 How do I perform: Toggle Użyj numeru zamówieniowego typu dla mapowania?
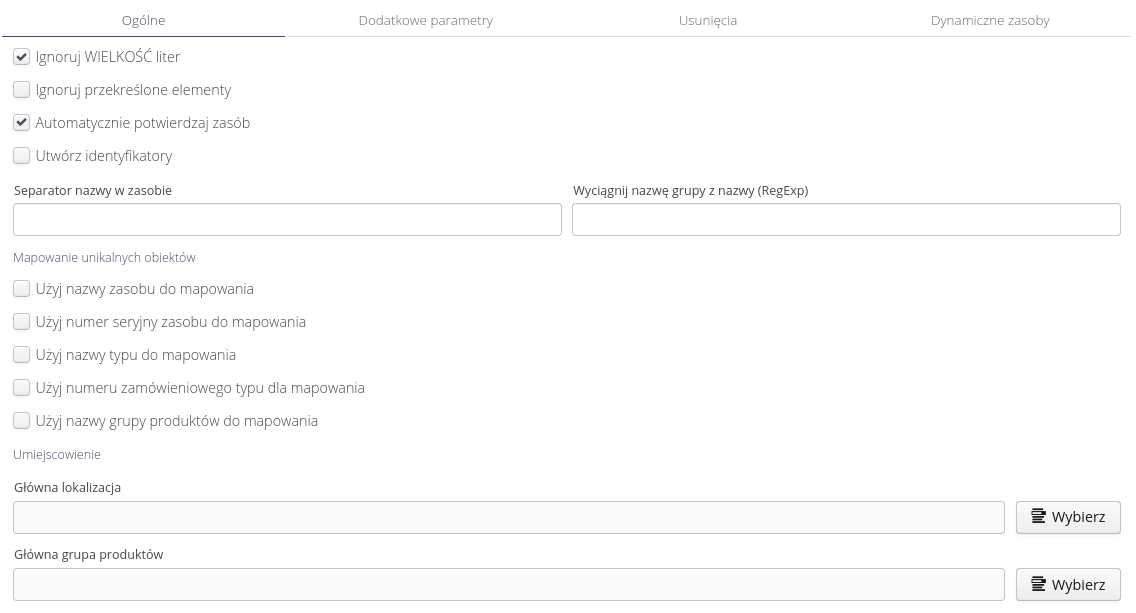(22, 388)
